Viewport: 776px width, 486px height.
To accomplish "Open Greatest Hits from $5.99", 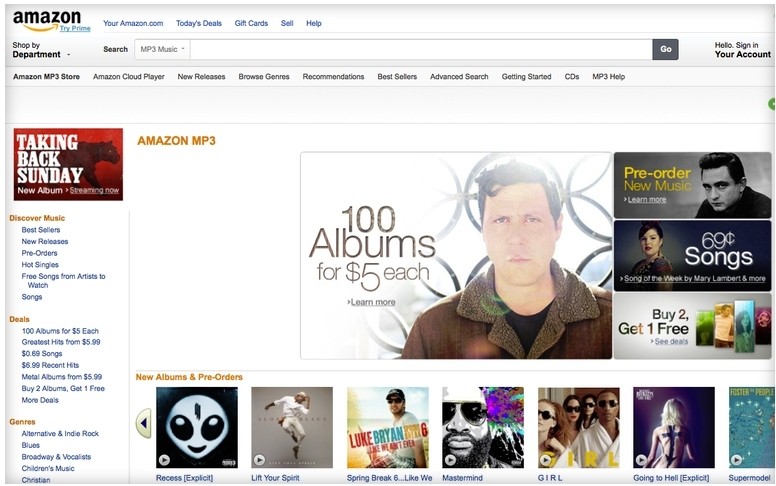I will pos(61,342).
